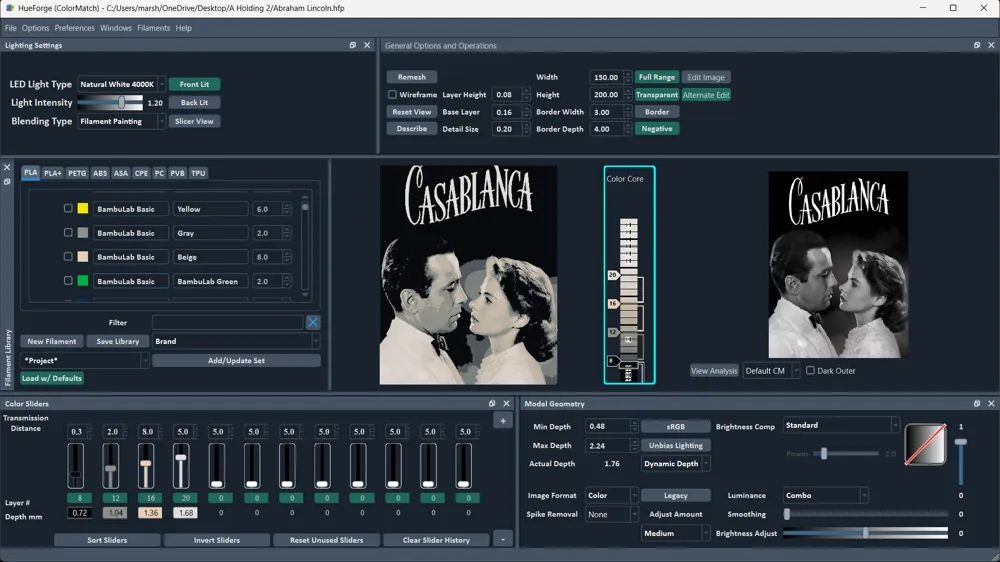Select layer 12 marker in Color Core
This screenshot has width=1000, height=562.
point(613,332)
